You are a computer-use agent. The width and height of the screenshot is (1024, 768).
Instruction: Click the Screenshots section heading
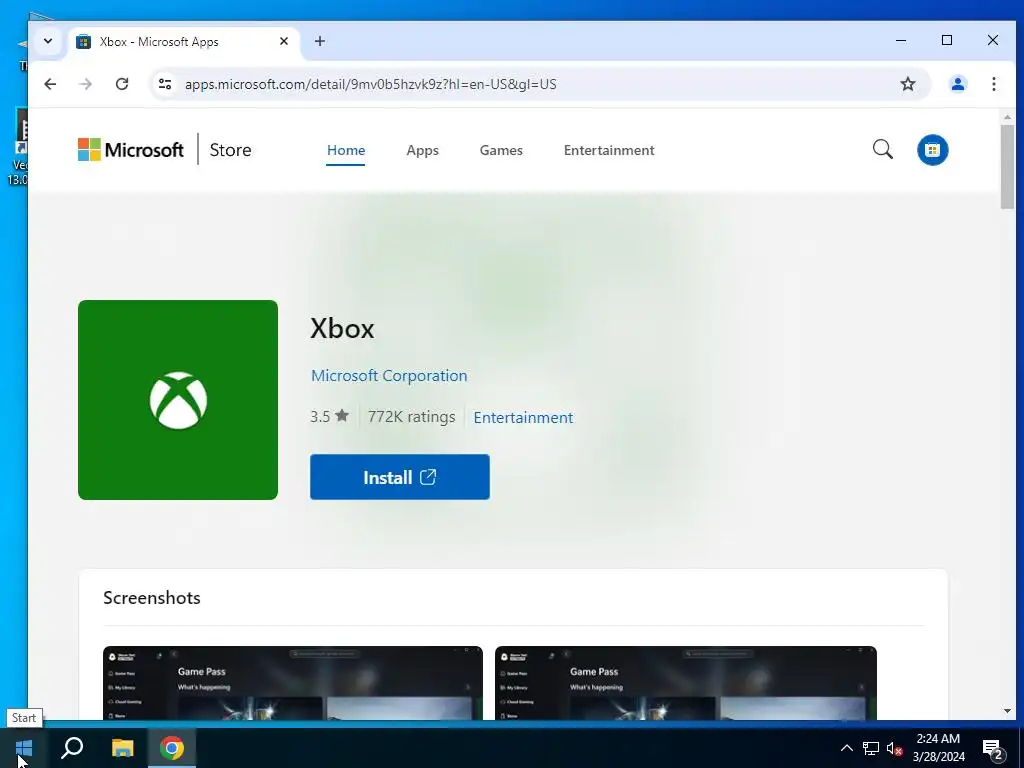coord(152,598)
